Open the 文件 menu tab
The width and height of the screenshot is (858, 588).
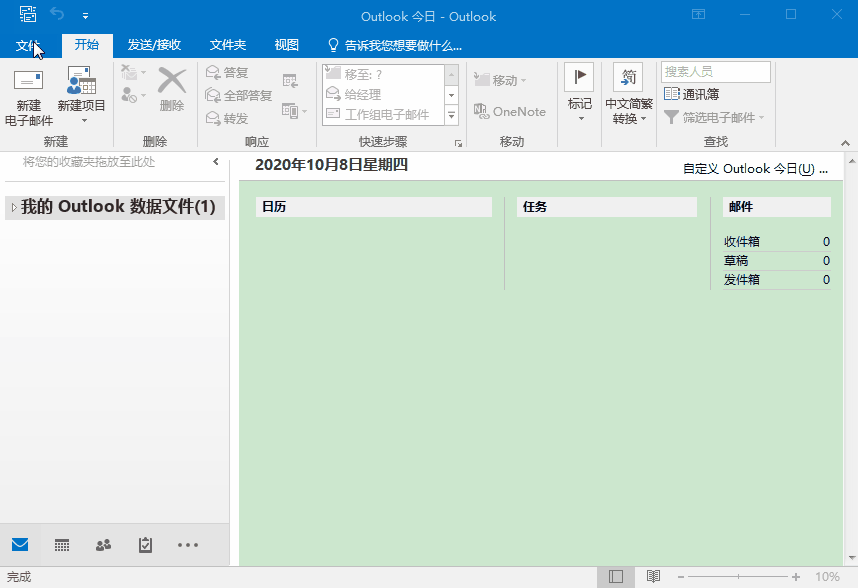pyautogui.click(x=27, y=45)
